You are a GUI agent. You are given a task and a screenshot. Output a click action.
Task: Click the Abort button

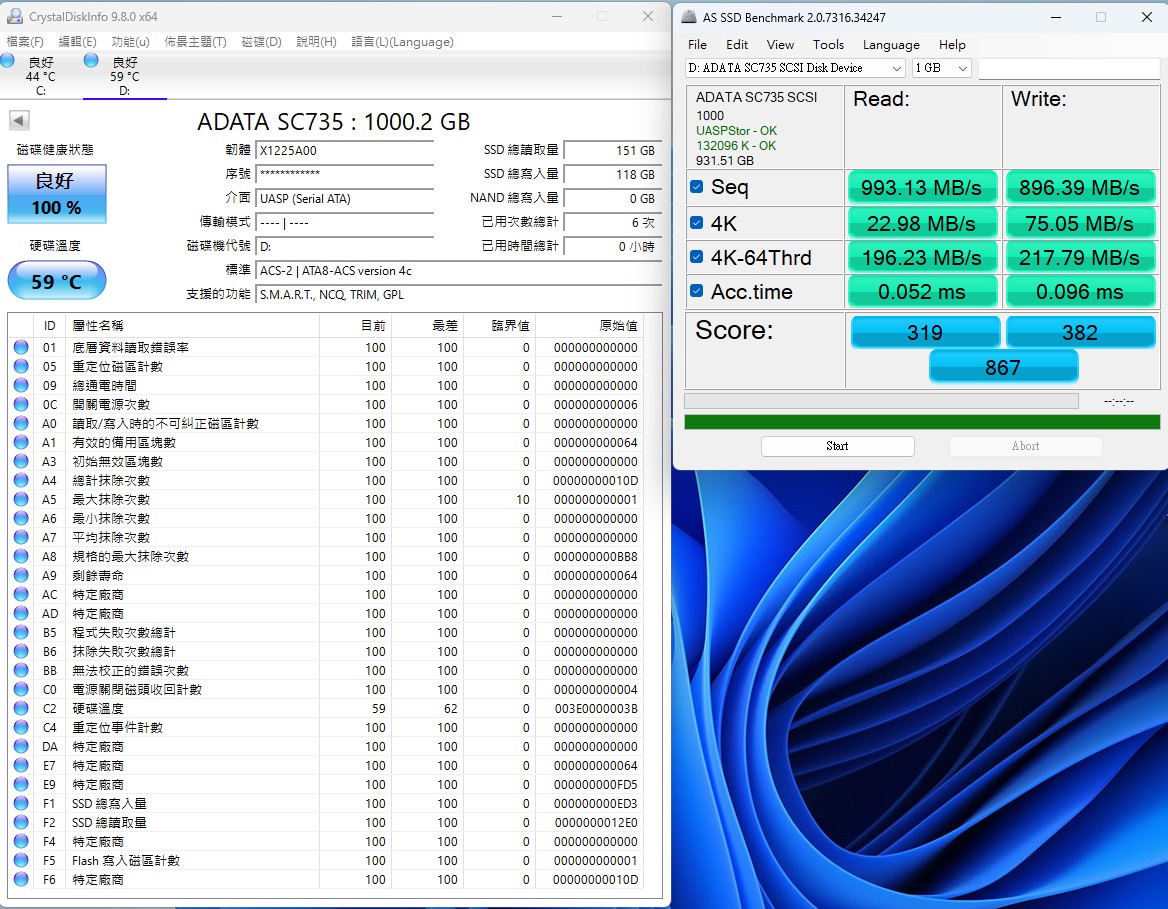tap(1025, 446)
